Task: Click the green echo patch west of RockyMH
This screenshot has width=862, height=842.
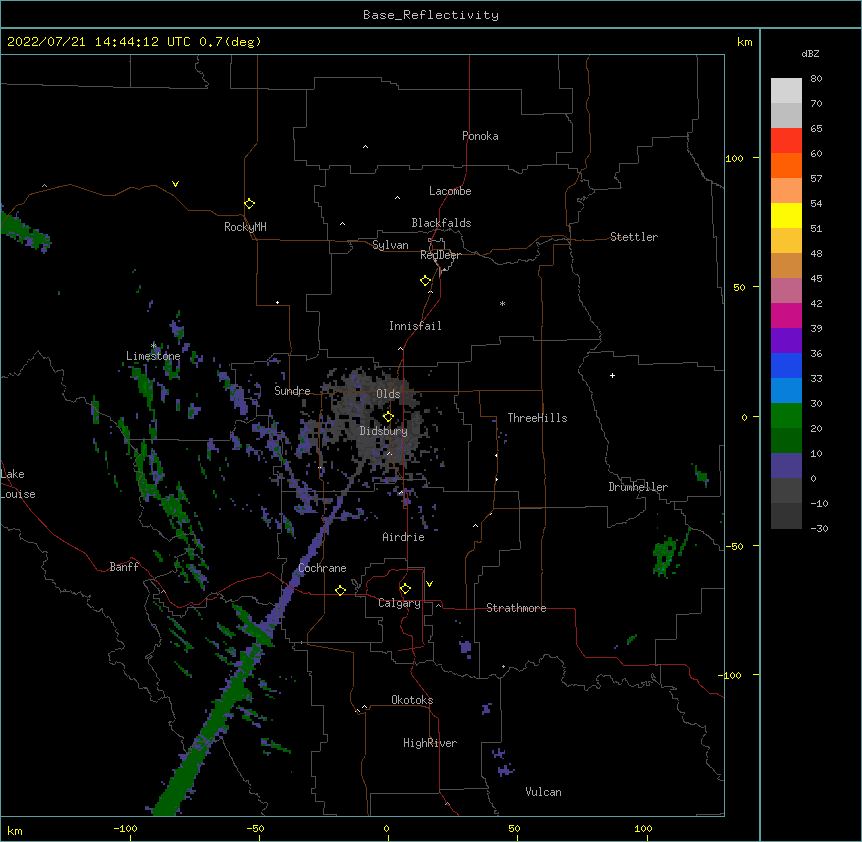Action: coord(25,232)
